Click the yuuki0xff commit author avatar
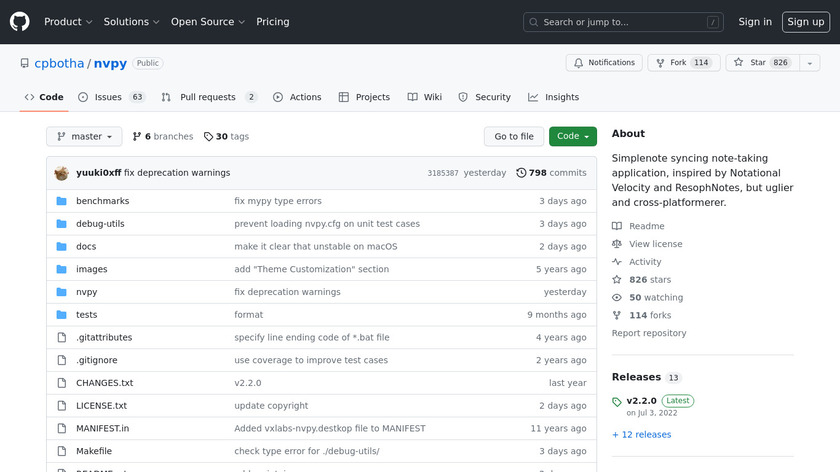 (x=61, y=173)
